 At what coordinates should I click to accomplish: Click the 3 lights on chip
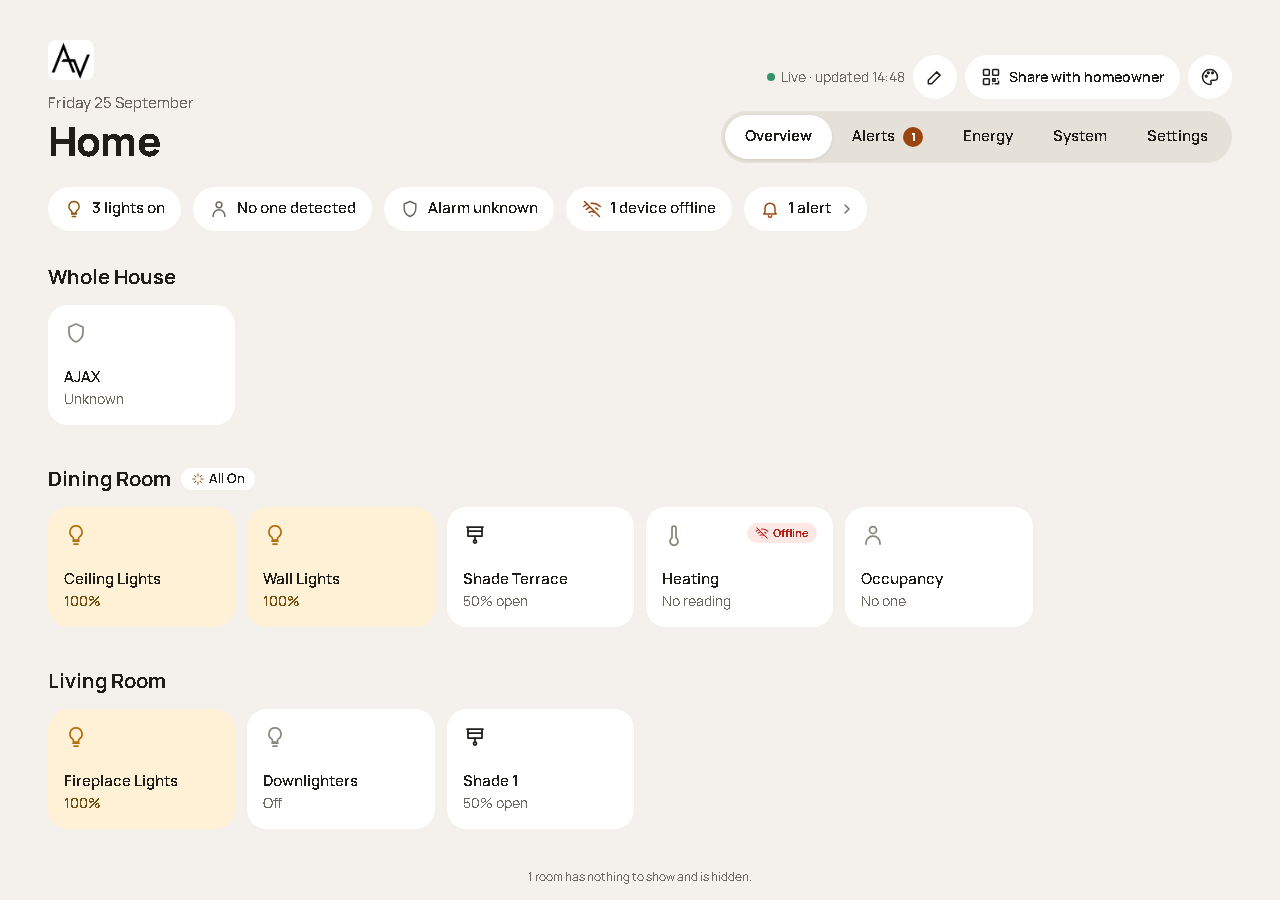(115, 209)
